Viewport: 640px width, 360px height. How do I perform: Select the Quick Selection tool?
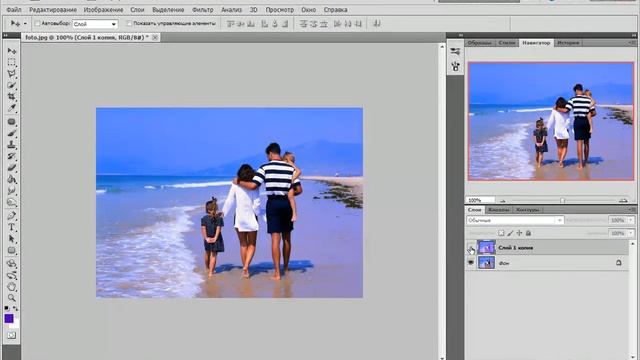pyautogui.click(x=11, y=85)
